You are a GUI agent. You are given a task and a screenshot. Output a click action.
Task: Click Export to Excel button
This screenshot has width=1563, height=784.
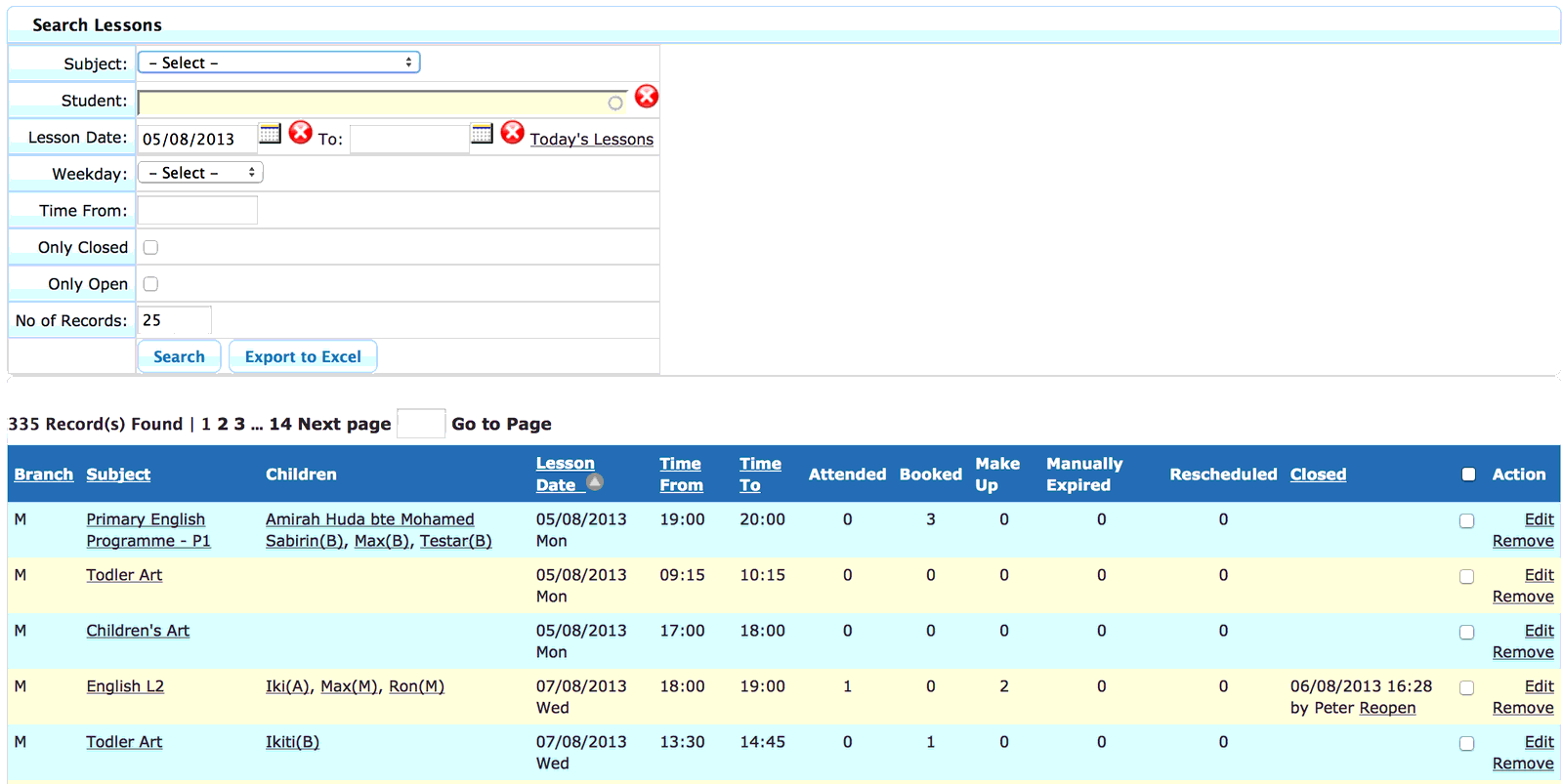pos(303,356)
